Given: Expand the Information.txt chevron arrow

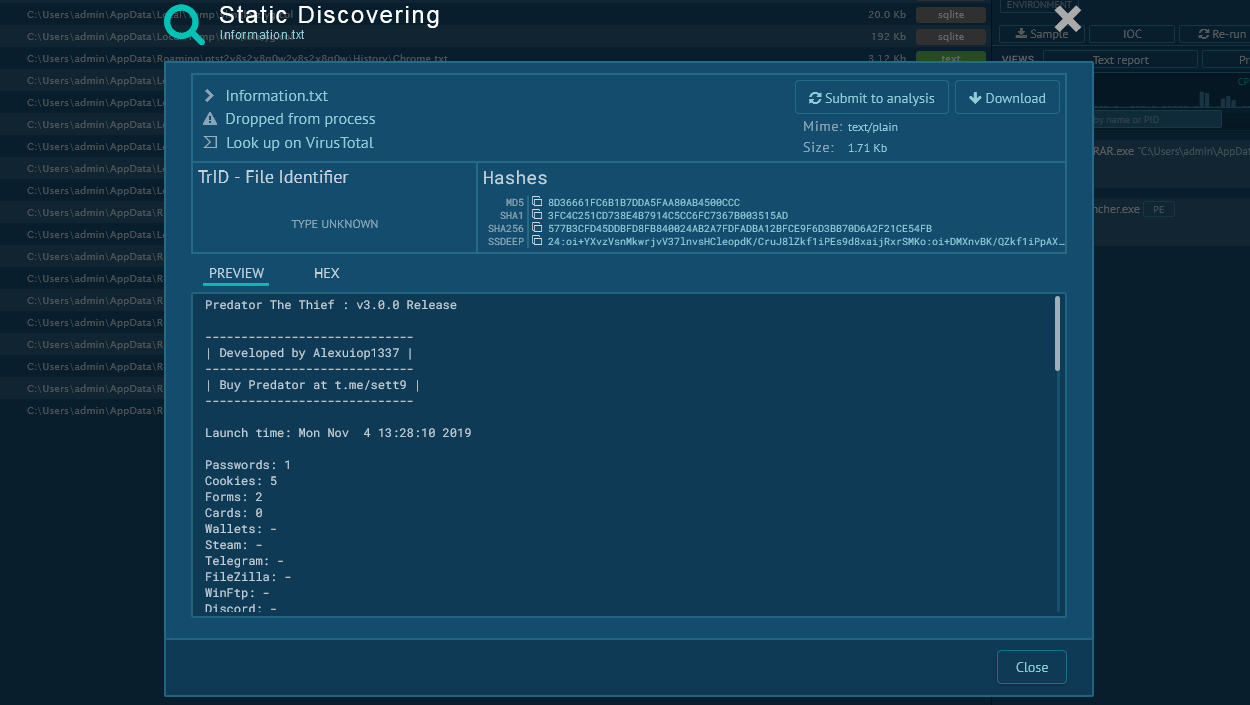Looking at the screenshot, I should point(210,96).
